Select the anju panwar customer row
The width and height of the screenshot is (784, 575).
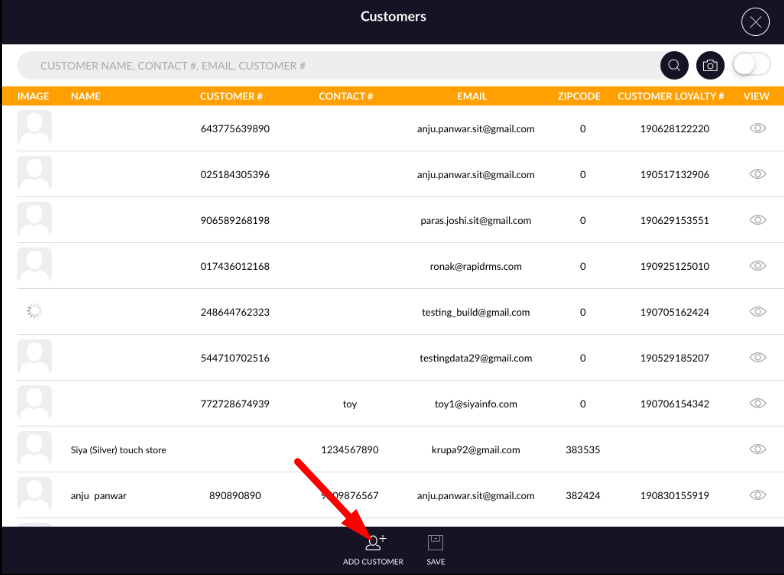[x=99, y=495]
